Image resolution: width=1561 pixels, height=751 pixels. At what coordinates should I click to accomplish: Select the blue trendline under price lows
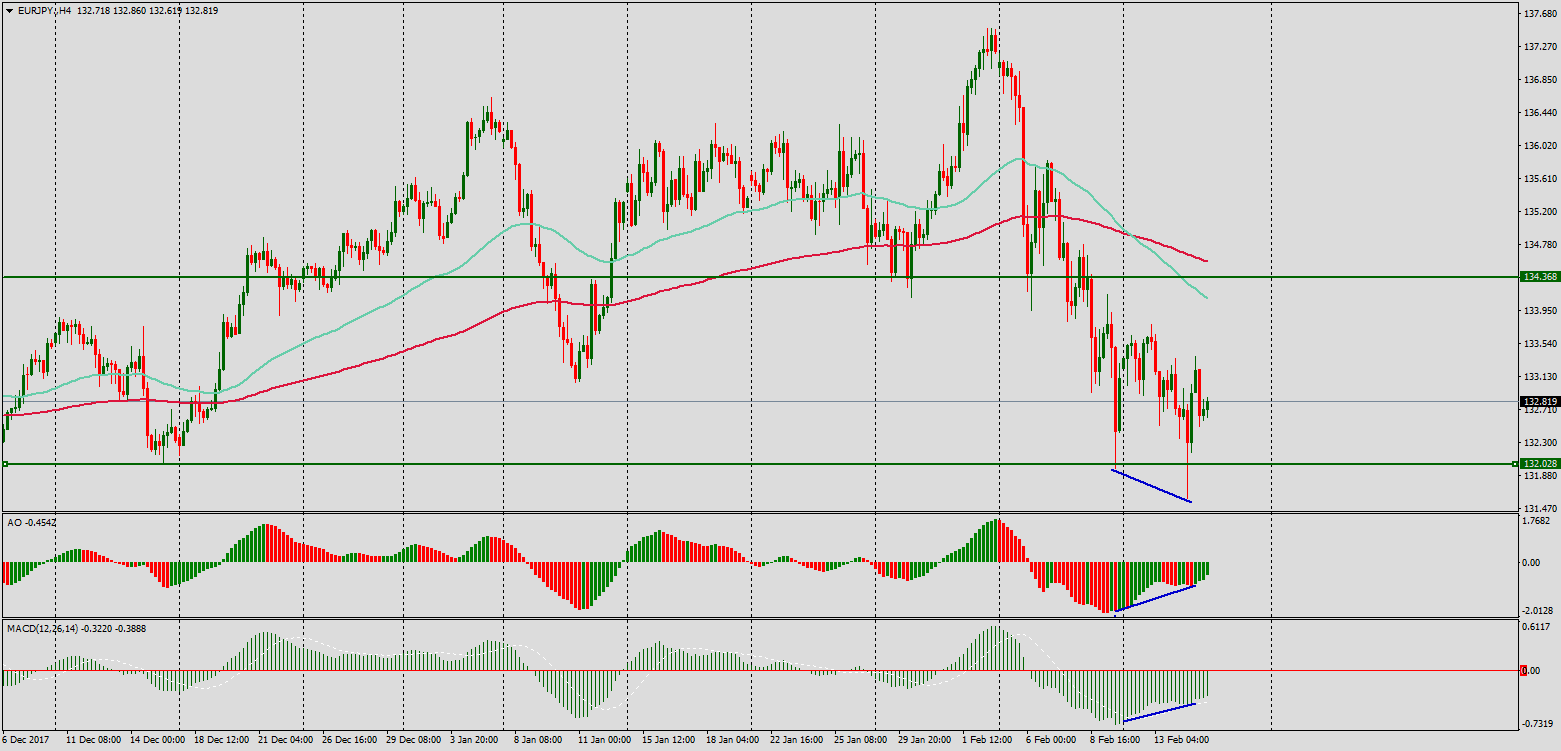pyautogui.click(x=1152, y=485)
